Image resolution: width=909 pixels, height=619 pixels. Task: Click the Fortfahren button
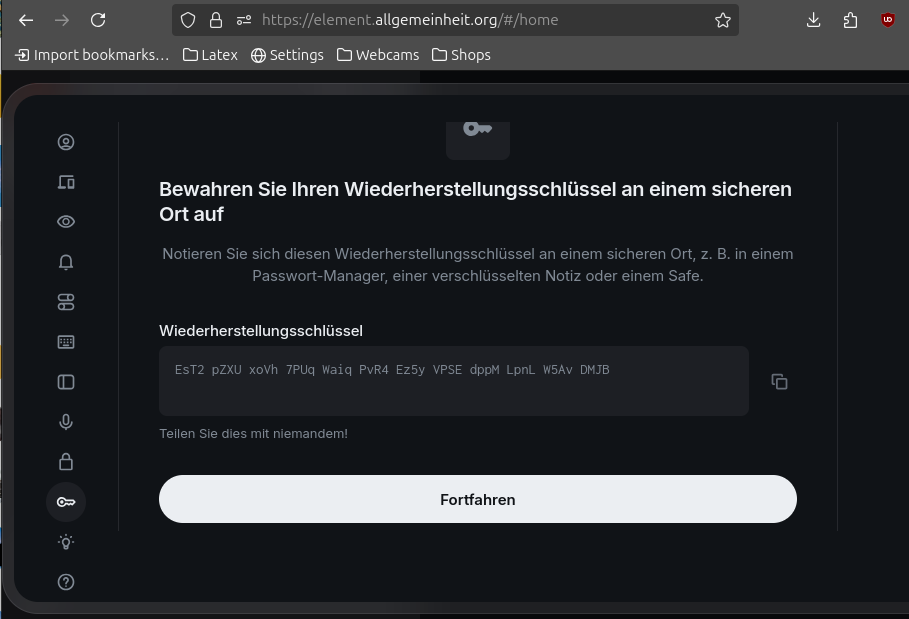(x=478, y=499)
